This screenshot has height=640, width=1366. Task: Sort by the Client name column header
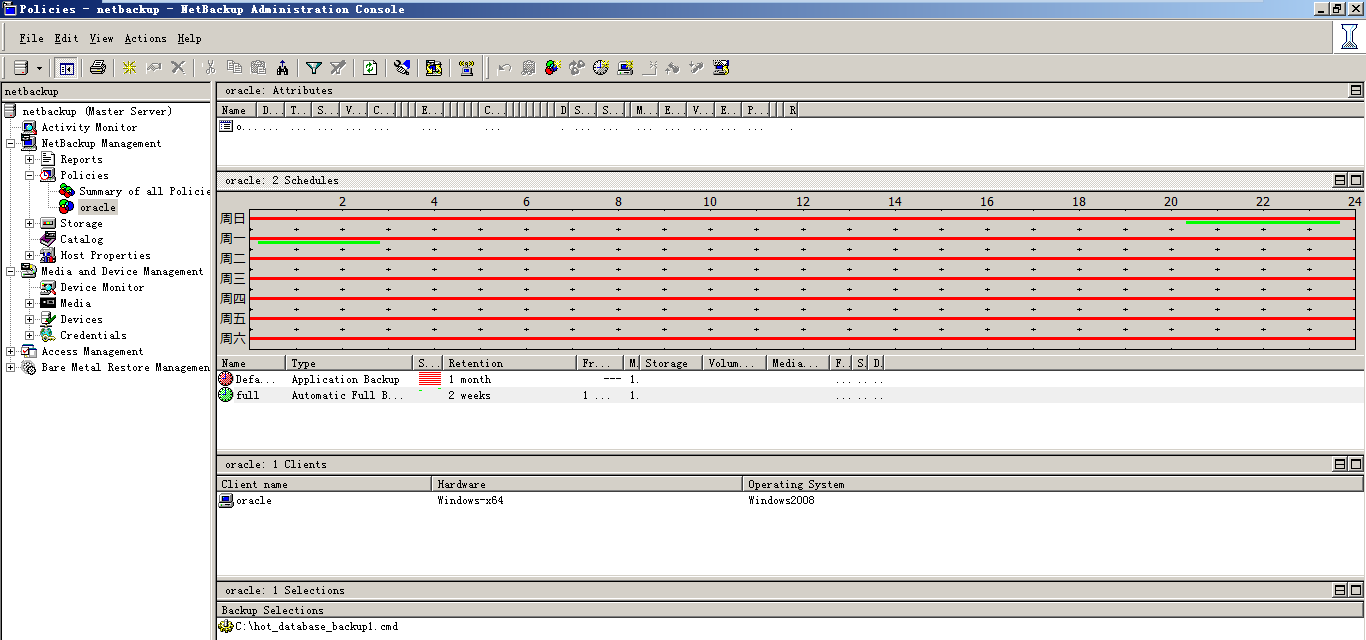[x=324, y=484]
